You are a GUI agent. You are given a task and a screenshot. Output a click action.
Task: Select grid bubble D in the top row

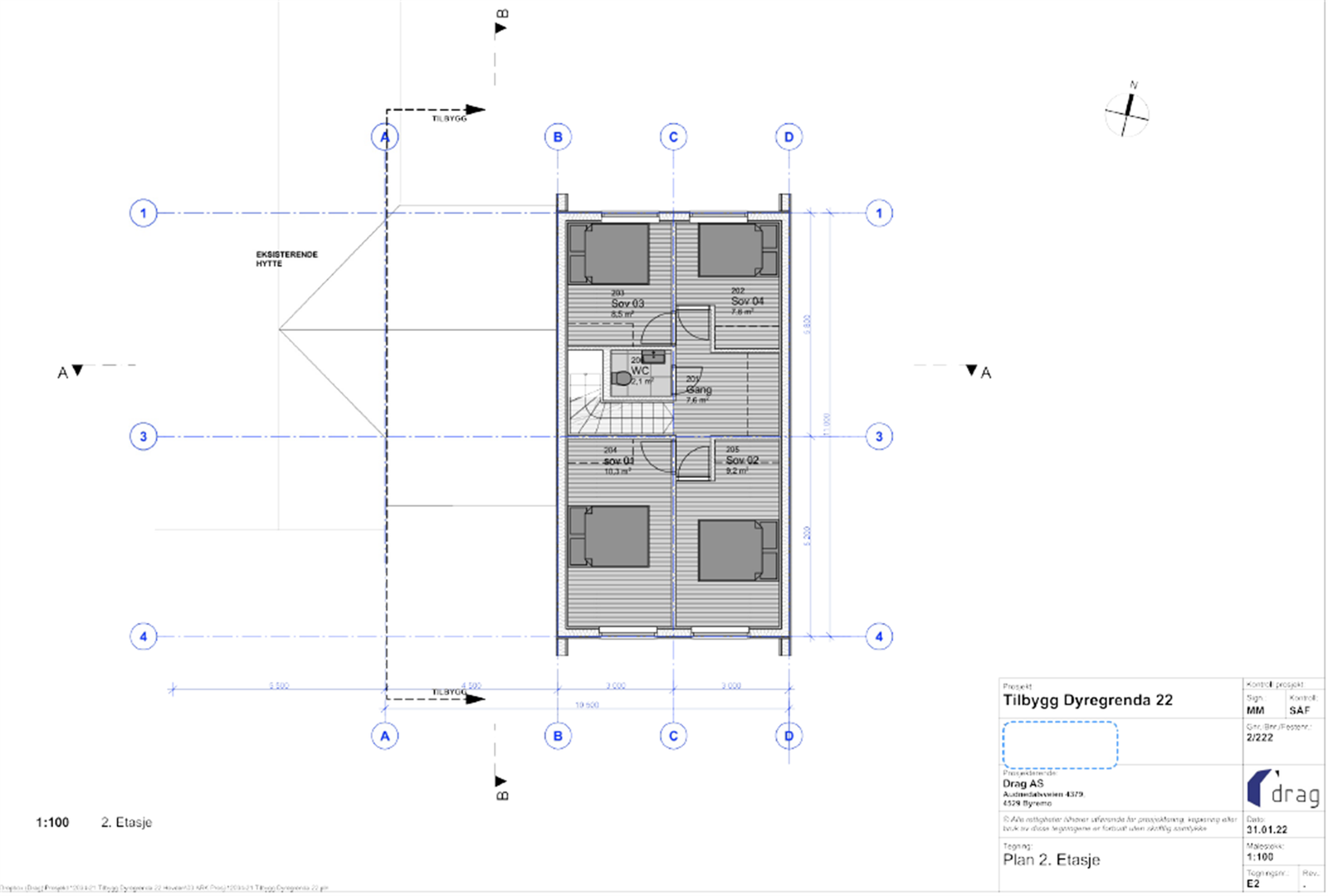[x=788, y=137]
